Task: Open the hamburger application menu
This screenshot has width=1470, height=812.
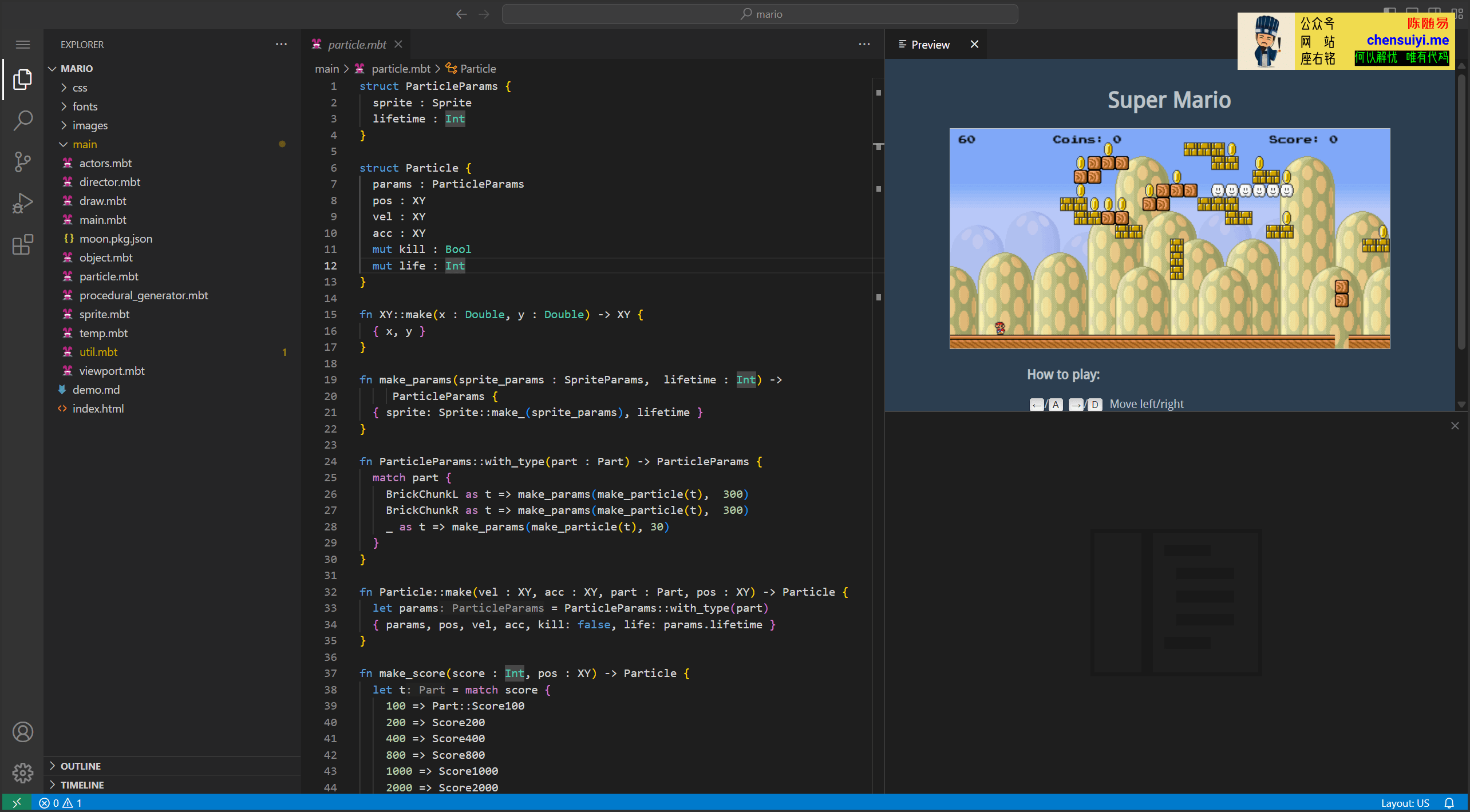Action: pos(22,45)
